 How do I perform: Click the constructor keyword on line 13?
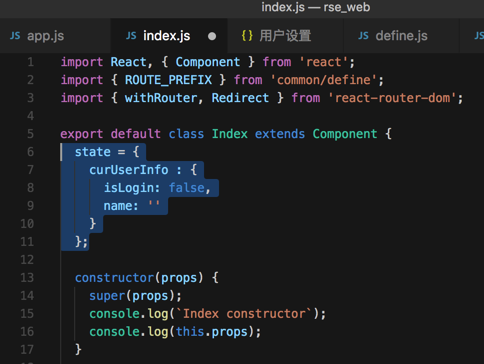(x=114, y=278)
